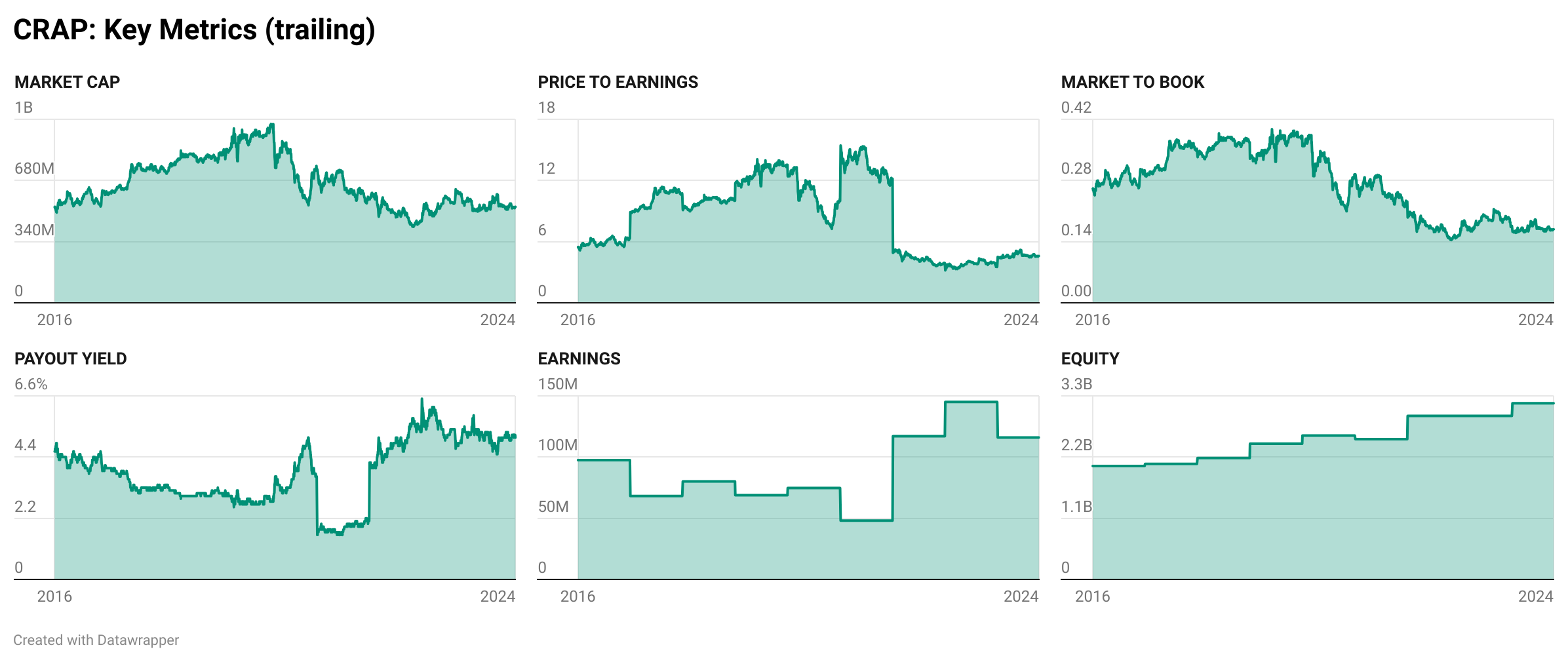Viewport: 1568px width, 662px height.
Task: Click the MARKET TO BOOK chart title
Action: pos(1132,82)
